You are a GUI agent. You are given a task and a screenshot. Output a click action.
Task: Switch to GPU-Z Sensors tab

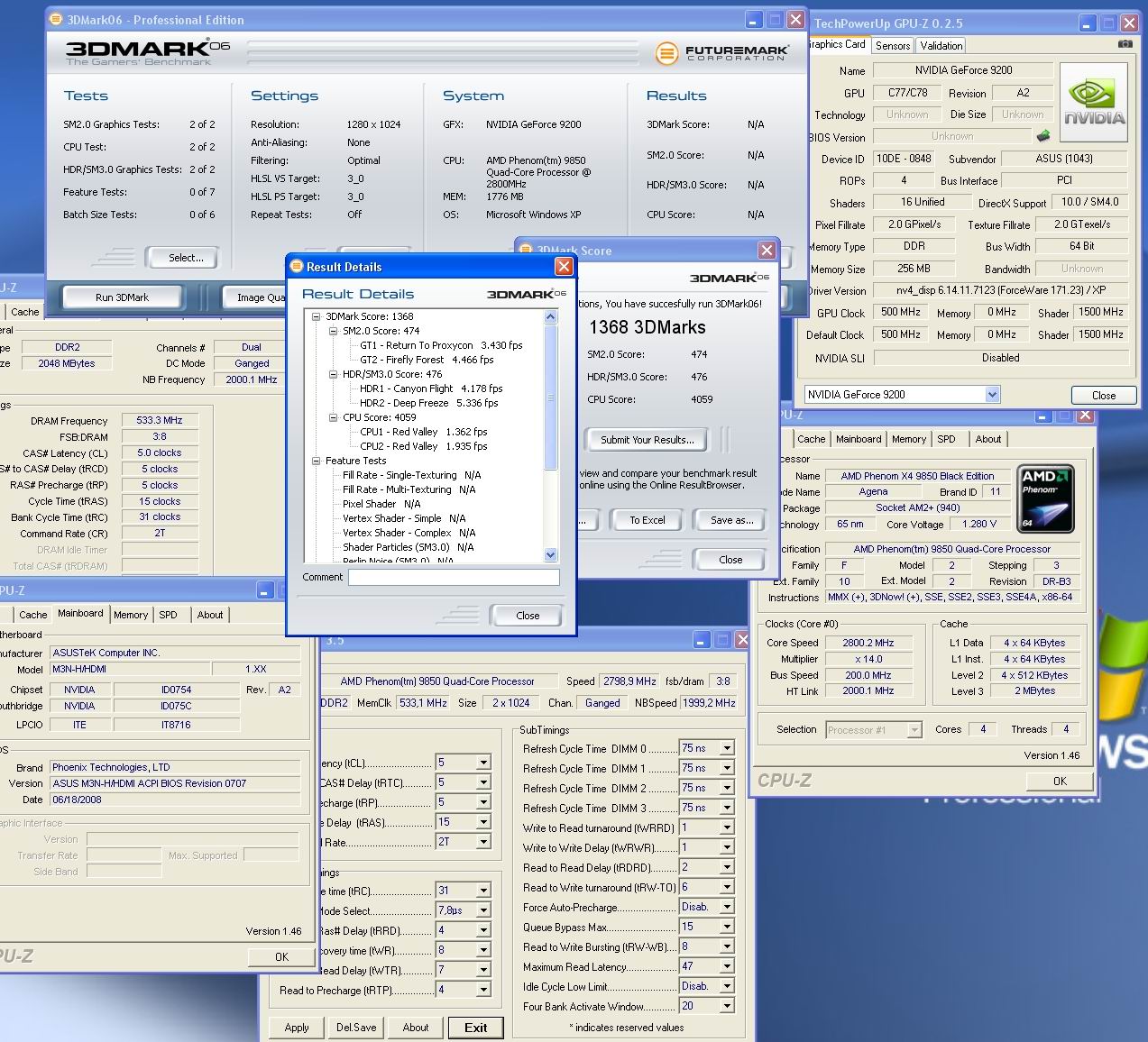pyautogui.click(x=893, y=45)
